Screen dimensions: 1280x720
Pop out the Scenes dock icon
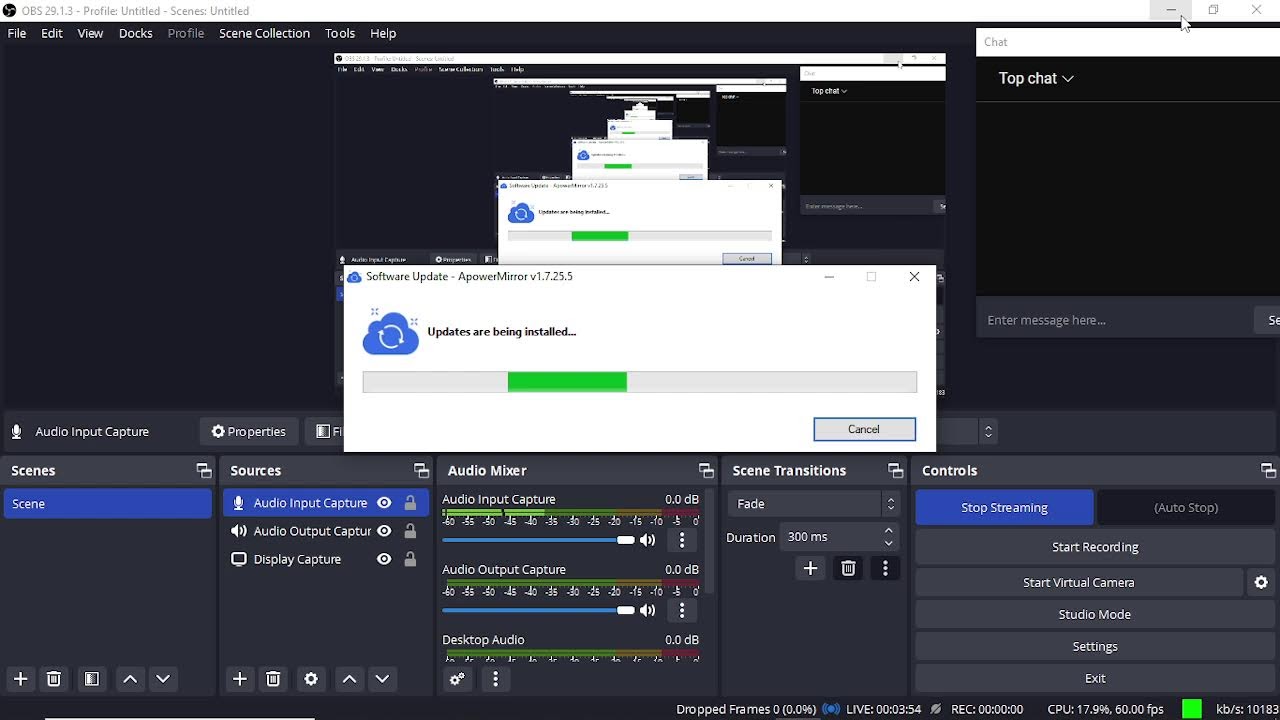pyautogui.click(x=204, y=471)
